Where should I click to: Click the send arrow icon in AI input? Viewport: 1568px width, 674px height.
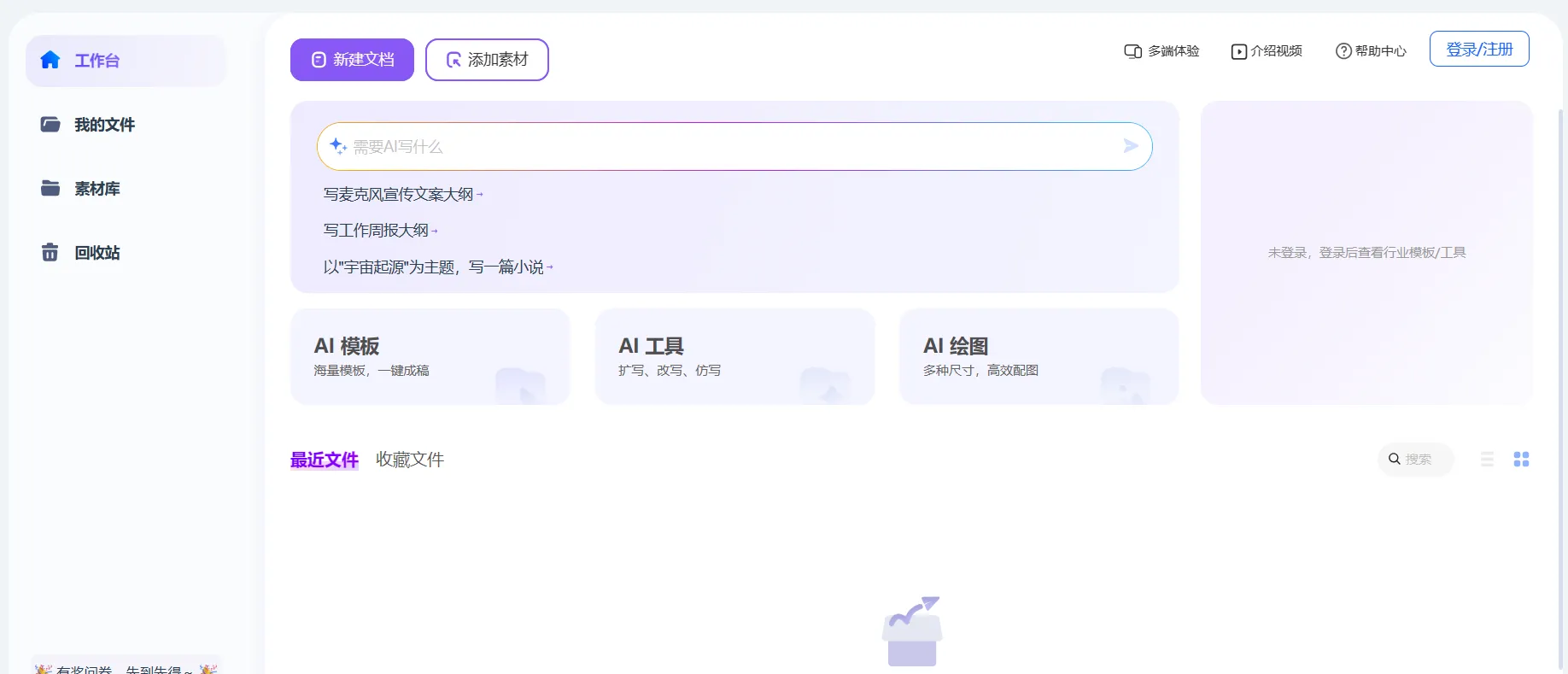pyautogui.click(x=1131, y=146)
